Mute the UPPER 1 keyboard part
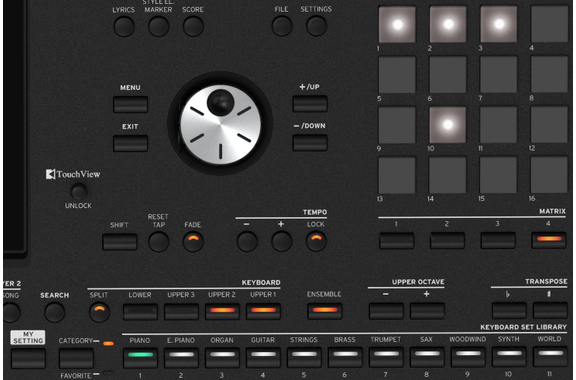Screen dimensions: 576x380 tap(263, 311)
